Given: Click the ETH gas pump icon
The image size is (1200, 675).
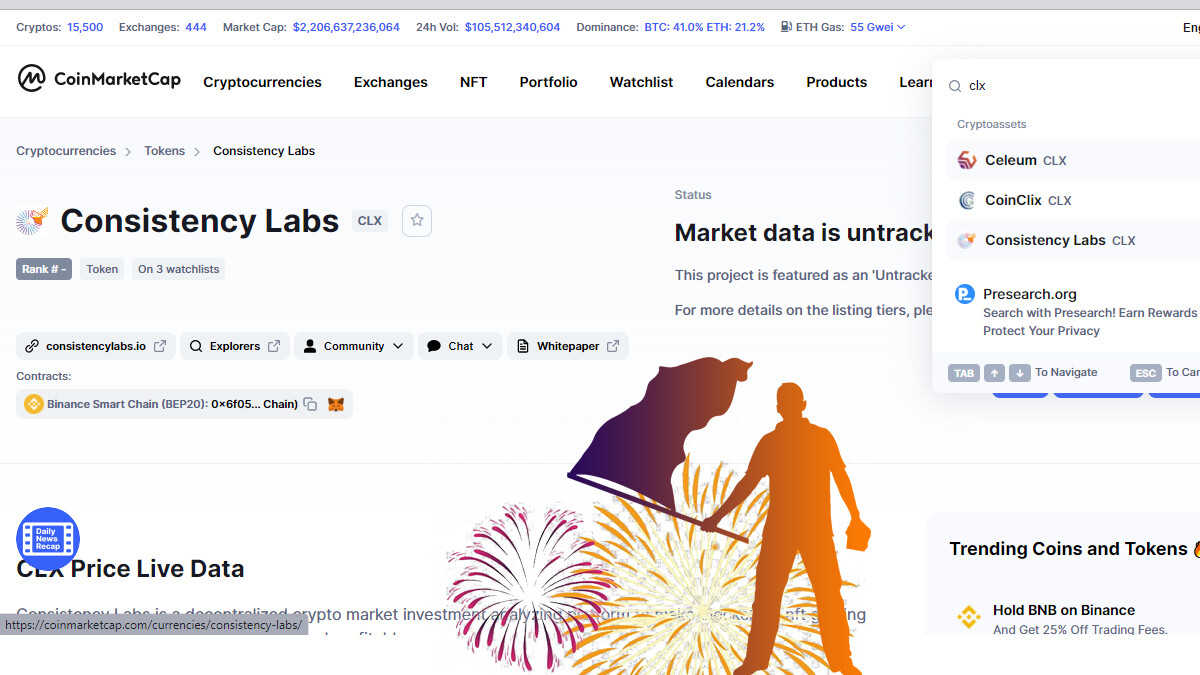Looking at the screenshot, I should 787,27.
